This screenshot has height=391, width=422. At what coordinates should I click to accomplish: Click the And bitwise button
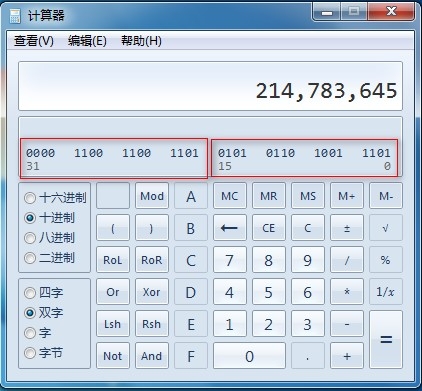pos(152,356)
